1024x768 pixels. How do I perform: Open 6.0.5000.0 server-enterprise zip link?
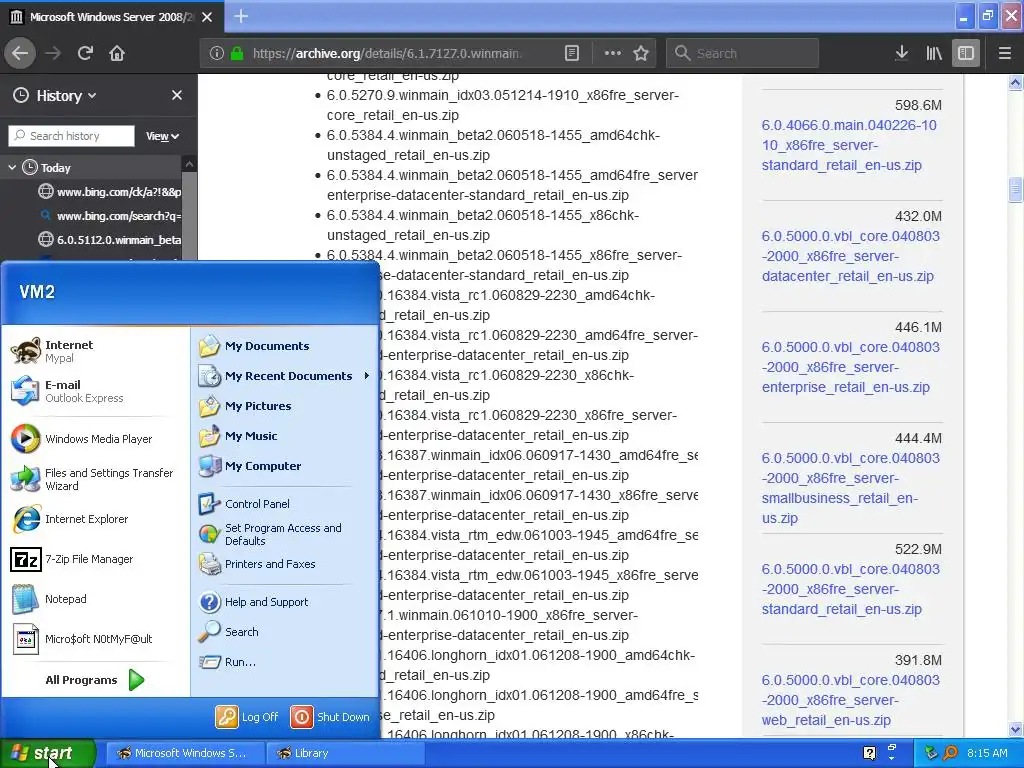[x=850, y=367]
